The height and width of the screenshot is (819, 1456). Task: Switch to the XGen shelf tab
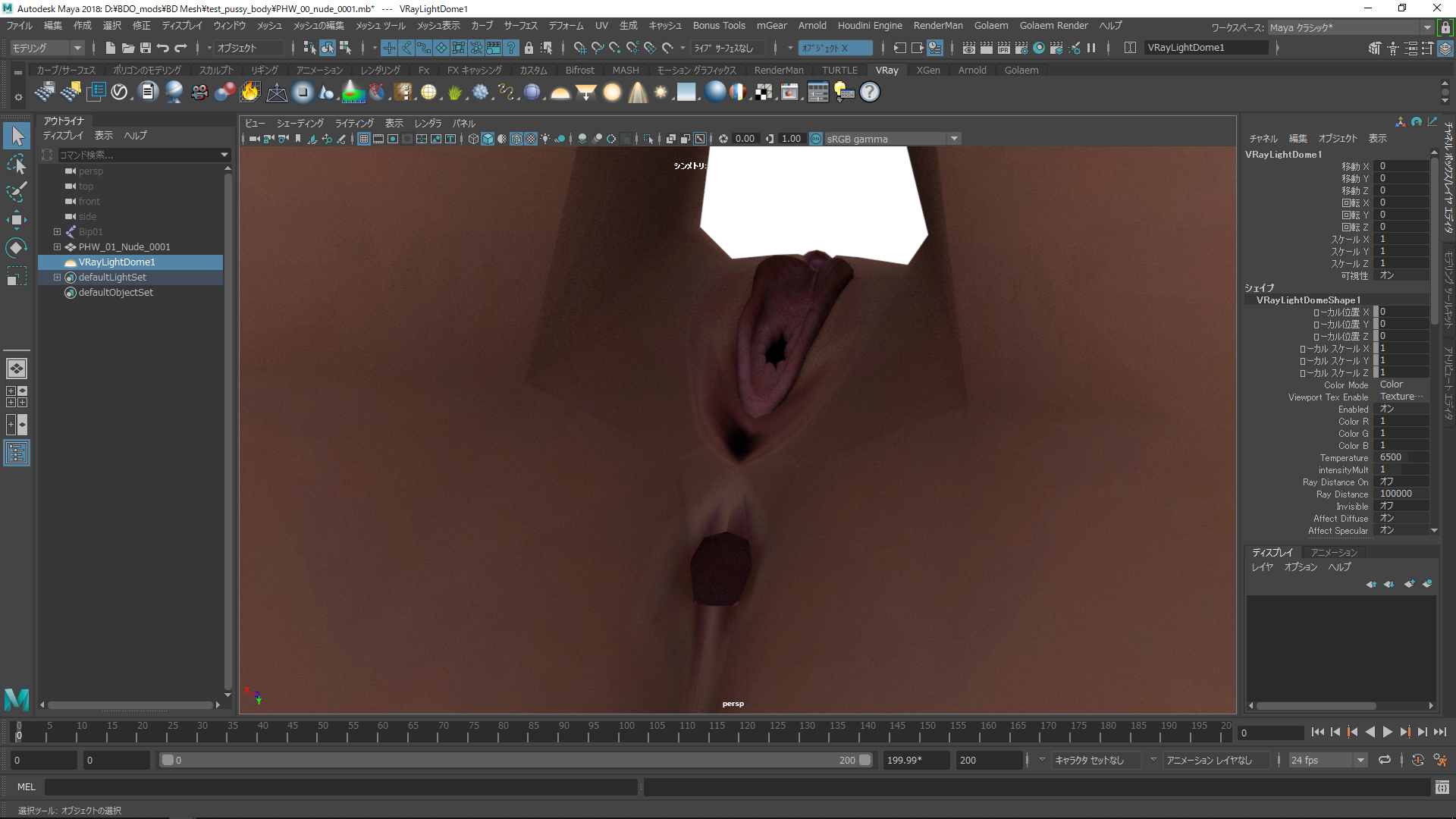pyautogui.click(x=927, y=70)
